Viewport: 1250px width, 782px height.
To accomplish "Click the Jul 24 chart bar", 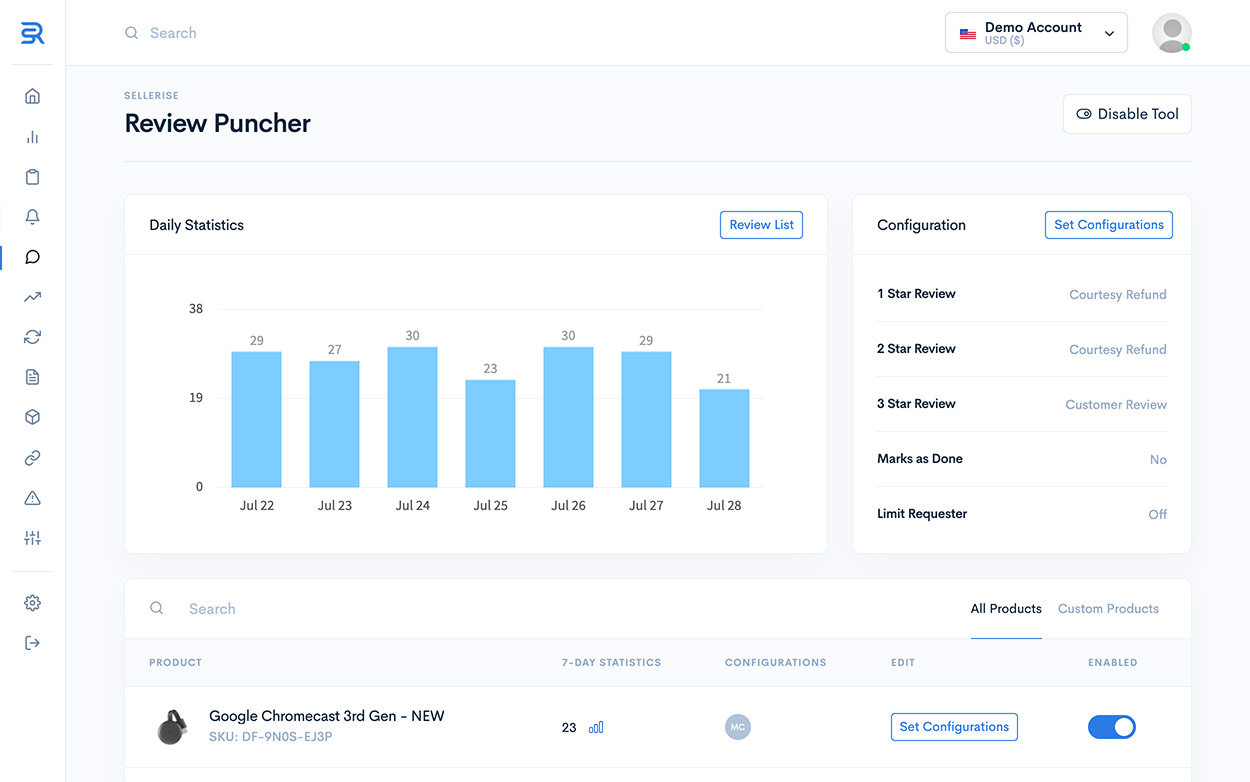I will [x=412, y=417].
